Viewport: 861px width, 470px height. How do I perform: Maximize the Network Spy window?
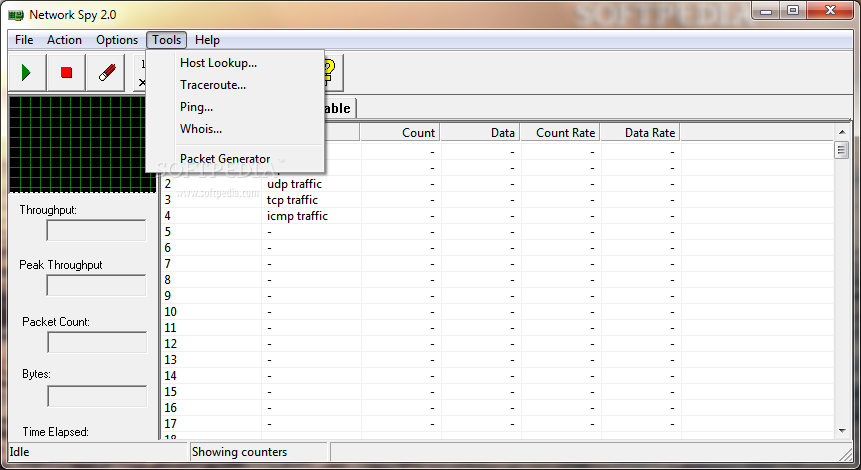click(793, 11)
